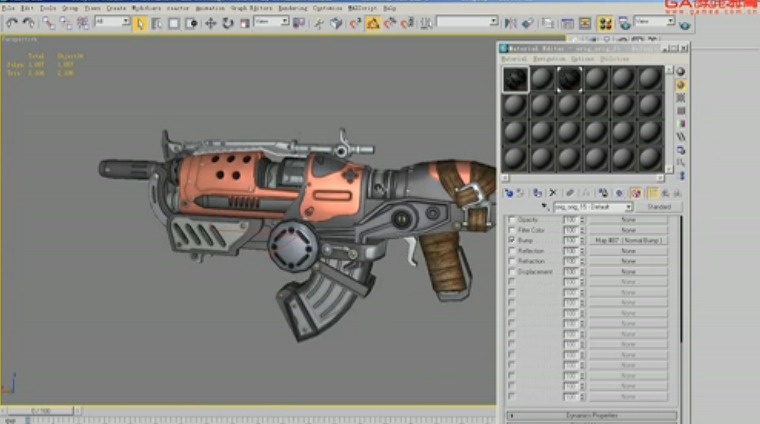Click the Reflection map None button
The height and width of the screenshot is (424, 760).
[x=628, y=251]
